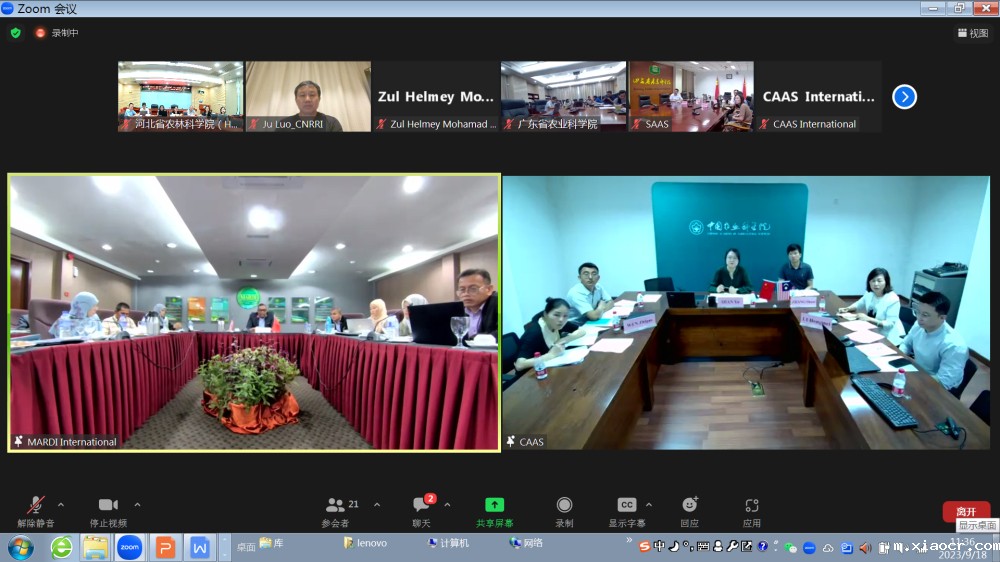Viewport: 1000px width, 562px height.
Task: Expand video options arrow beside 停止视频
Action: [137, 505]
